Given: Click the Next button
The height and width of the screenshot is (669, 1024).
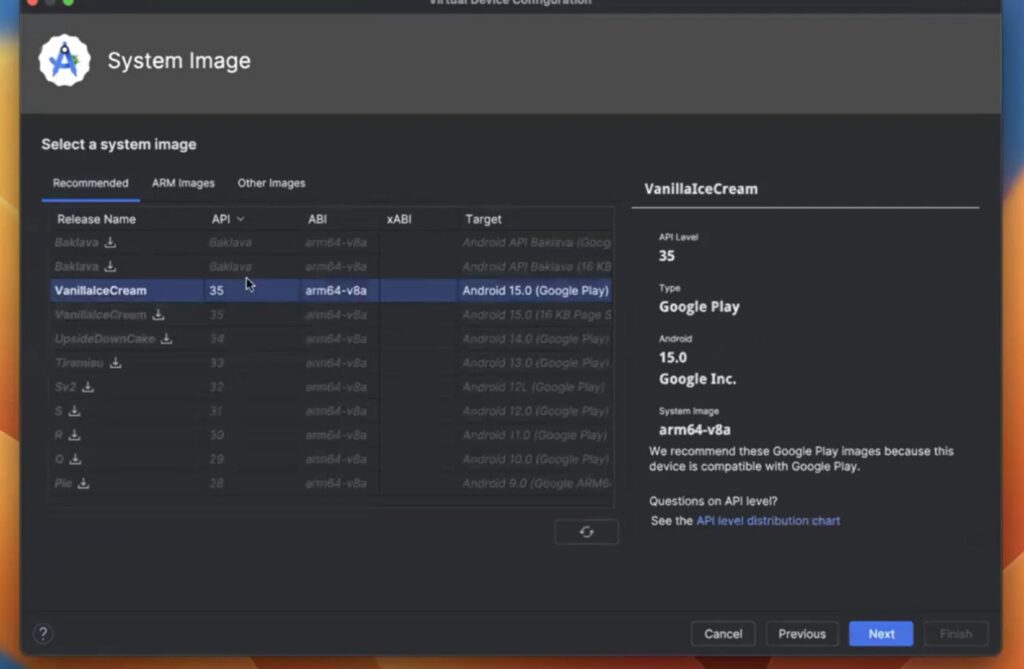Looking at the screenshot, I should point(880,633).
